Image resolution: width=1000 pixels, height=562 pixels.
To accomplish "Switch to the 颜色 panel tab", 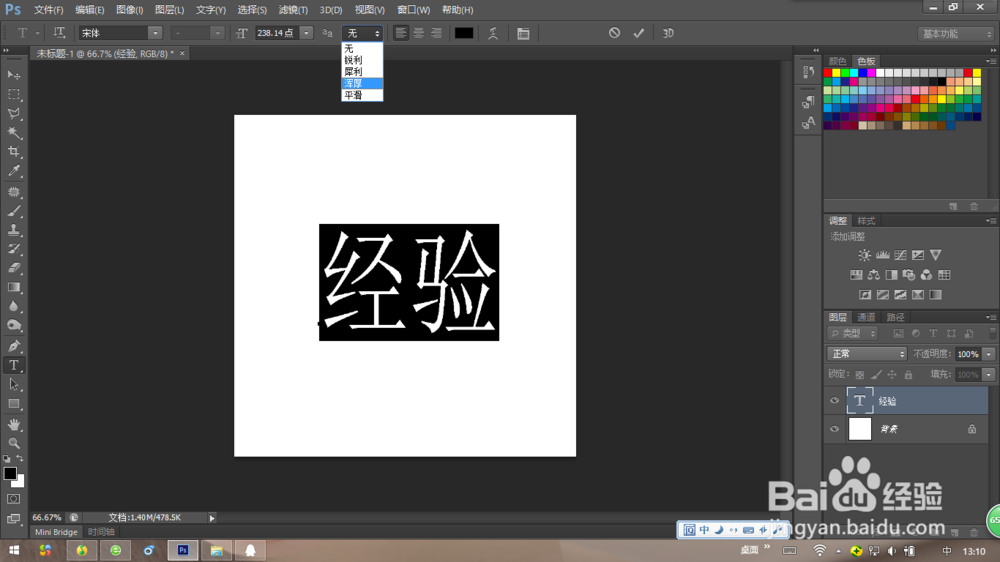I will (x=837, y=61).
